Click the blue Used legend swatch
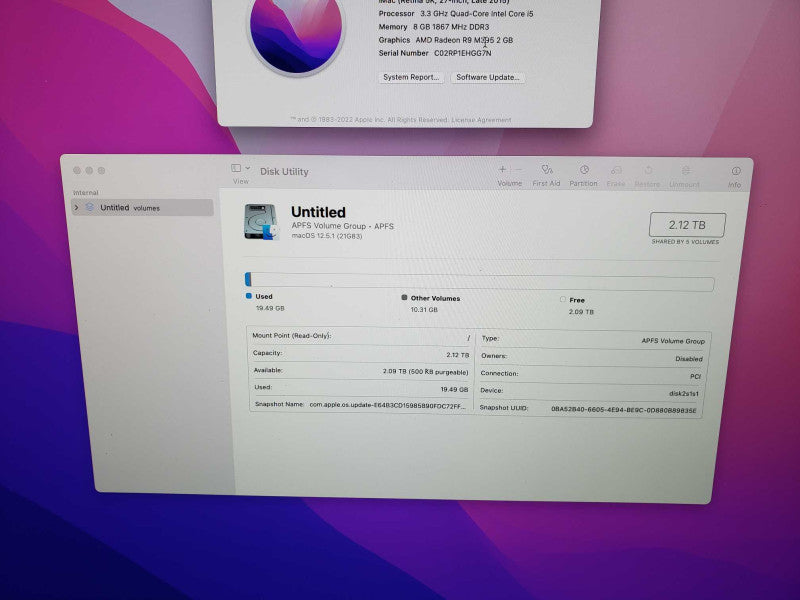Screen dimensions: 800x600 point(248,296)
